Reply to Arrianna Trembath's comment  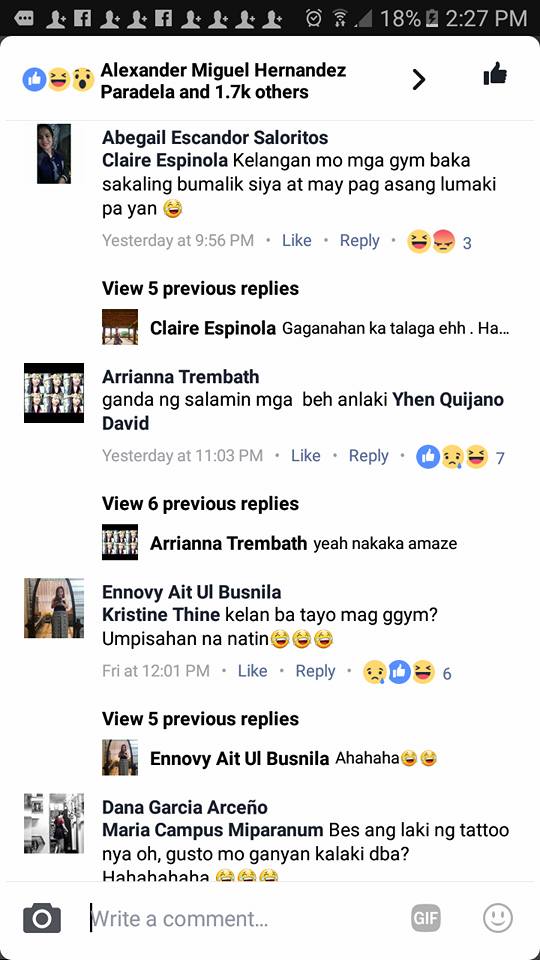[x=369, y=456]
